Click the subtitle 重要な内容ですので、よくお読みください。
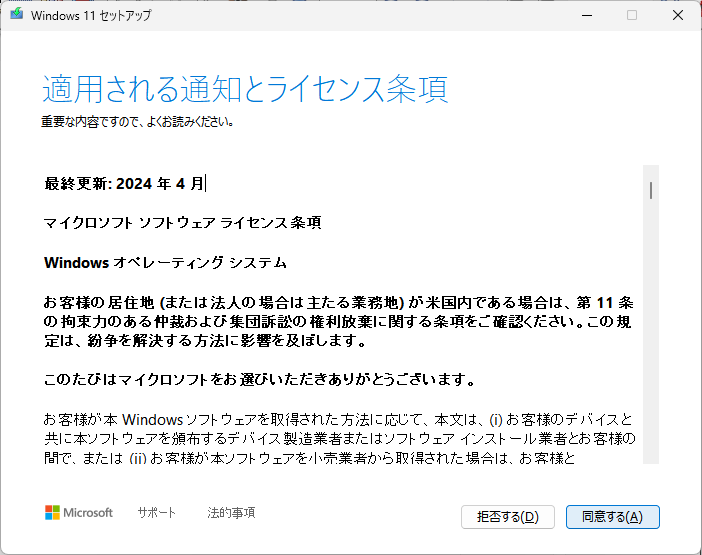 coord(137,121)
